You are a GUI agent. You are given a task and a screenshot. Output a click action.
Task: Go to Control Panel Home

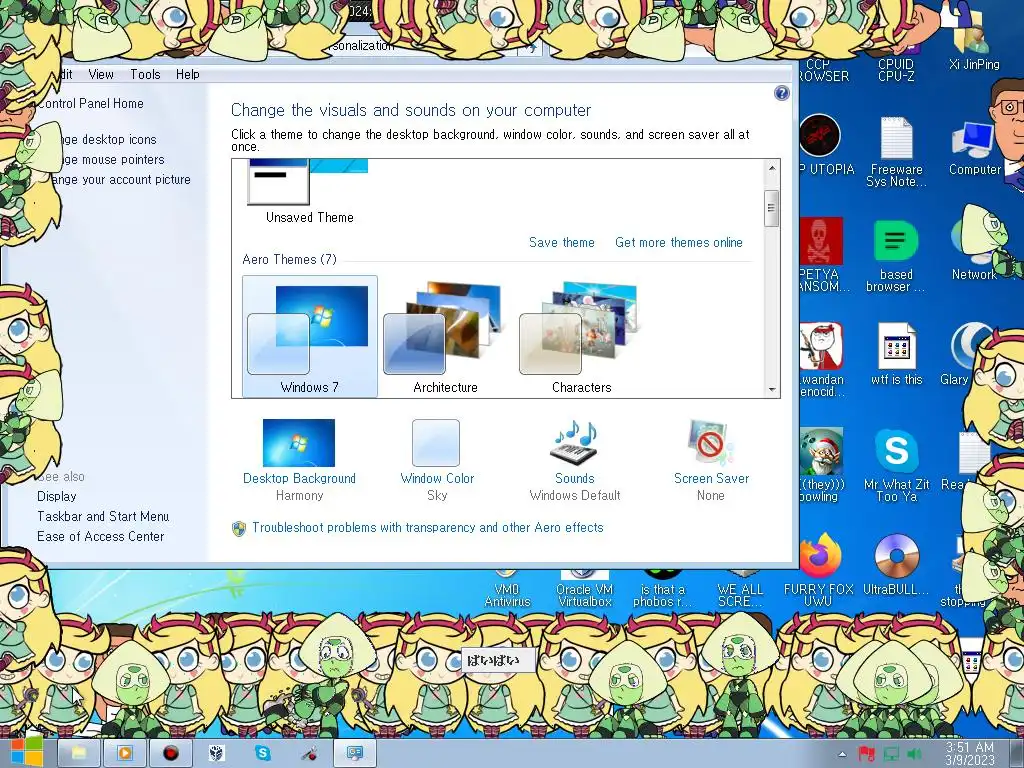(90, 103)
